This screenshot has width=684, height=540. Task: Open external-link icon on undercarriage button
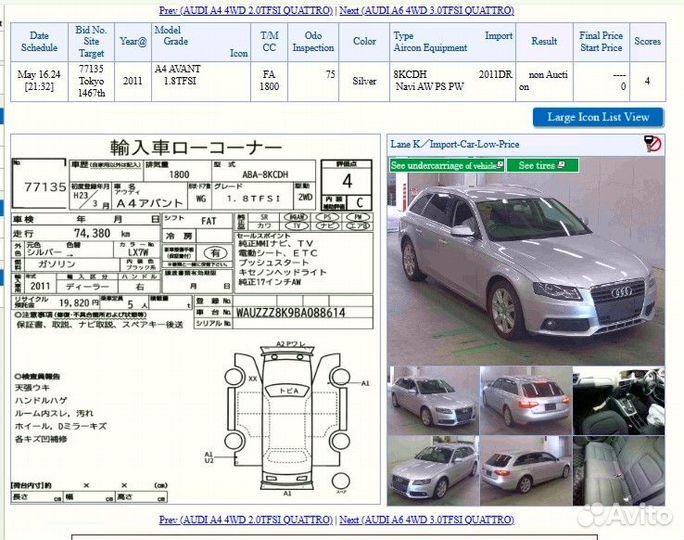tap(500, 165)
